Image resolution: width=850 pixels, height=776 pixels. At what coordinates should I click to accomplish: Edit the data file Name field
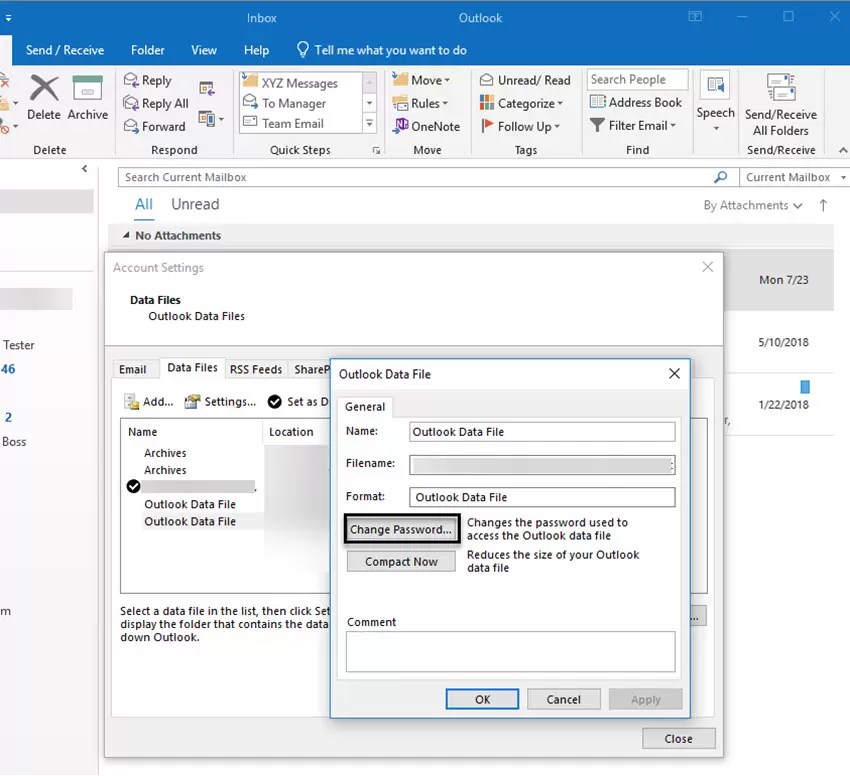pos(542,432)
